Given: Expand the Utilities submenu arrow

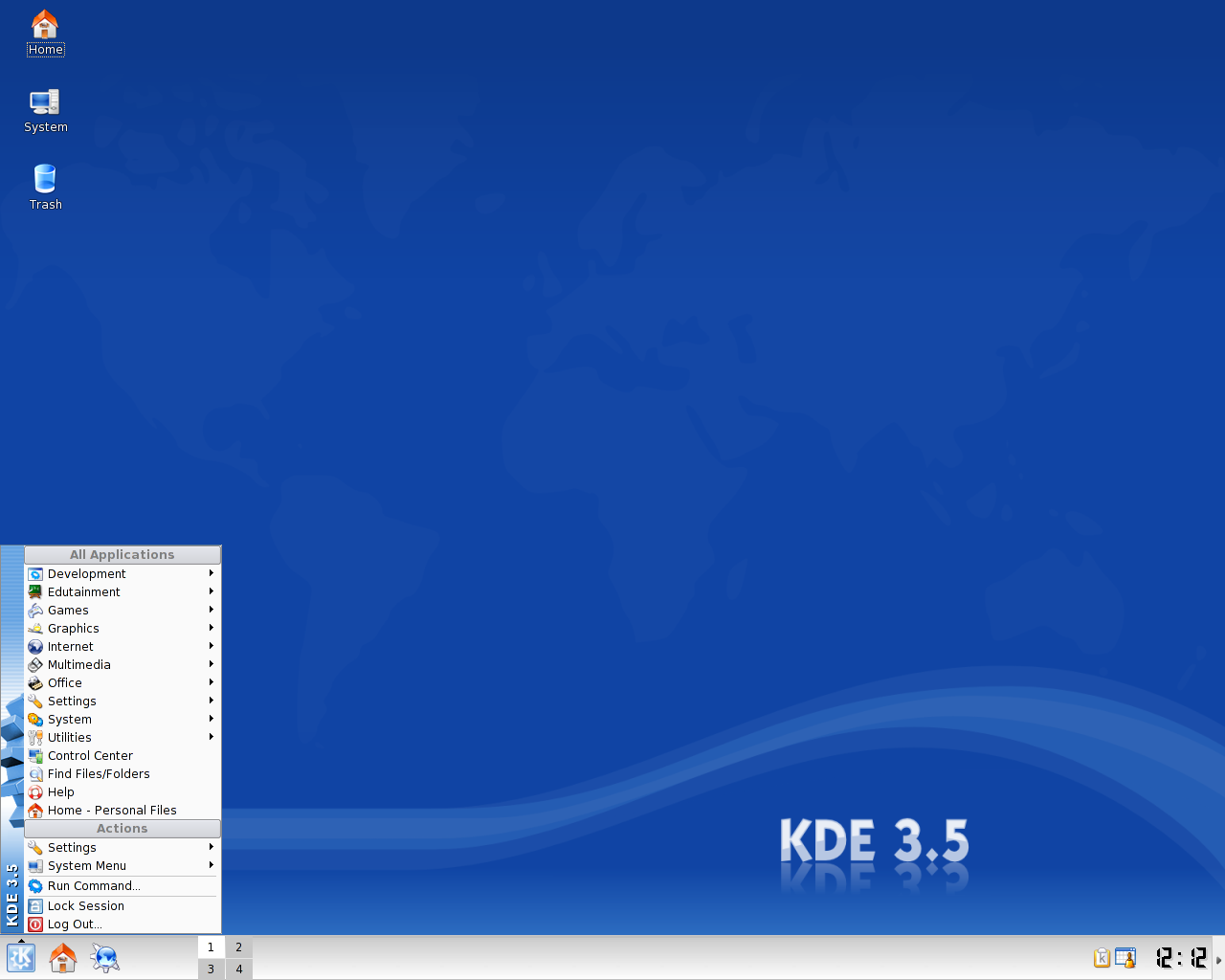Looking at the screenshot, I should pyautogui.click(x=212, y=737).
